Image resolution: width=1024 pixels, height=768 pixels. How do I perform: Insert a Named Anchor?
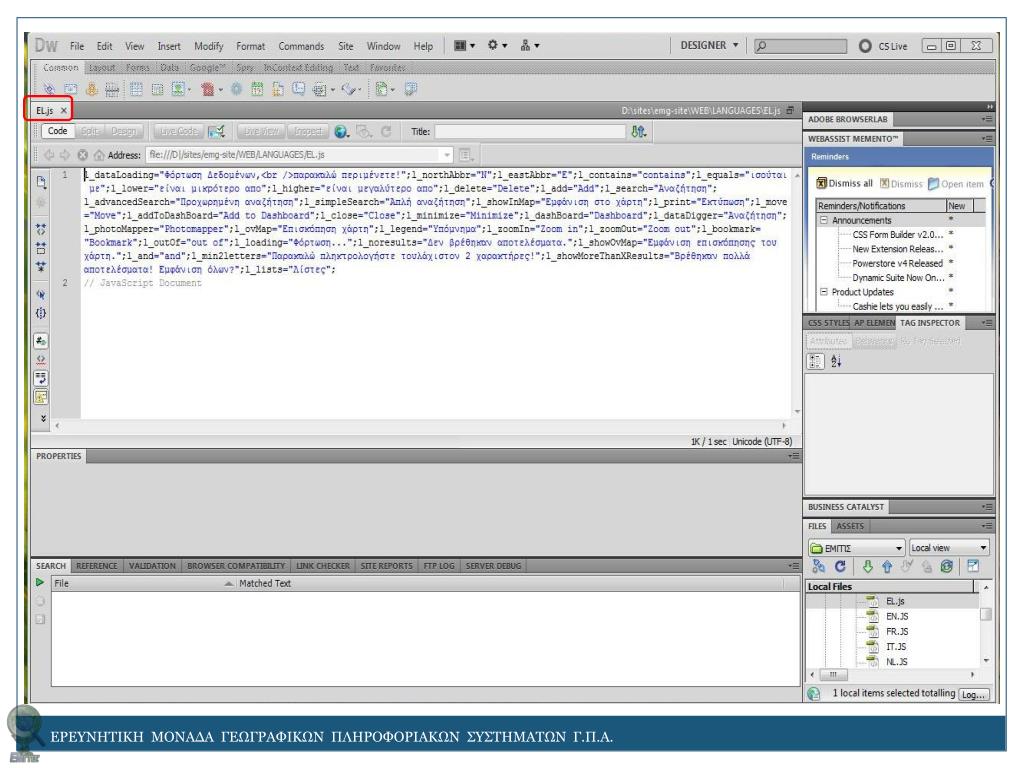(91, 89)
